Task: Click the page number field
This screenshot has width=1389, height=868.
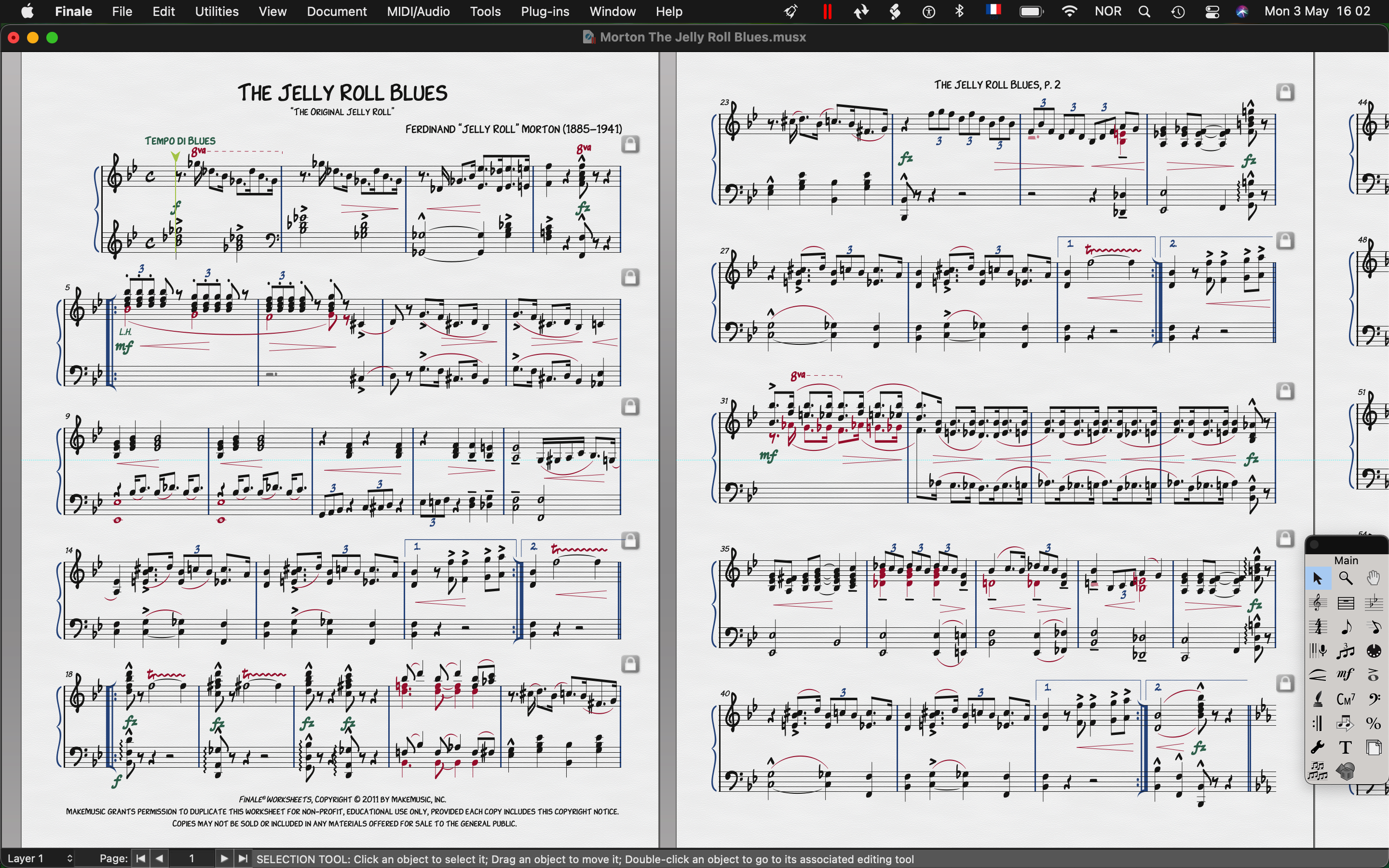Action: [192, 859]
